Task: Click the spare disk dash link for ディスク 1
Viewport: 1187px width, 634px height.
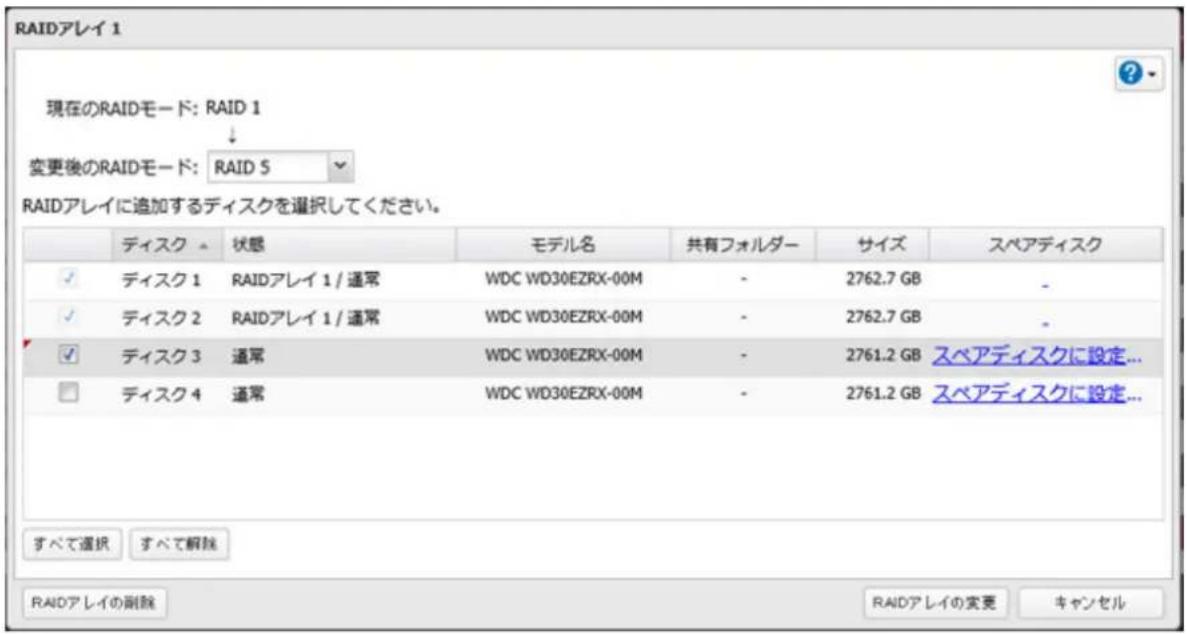Action: [x=1045, y=286]
